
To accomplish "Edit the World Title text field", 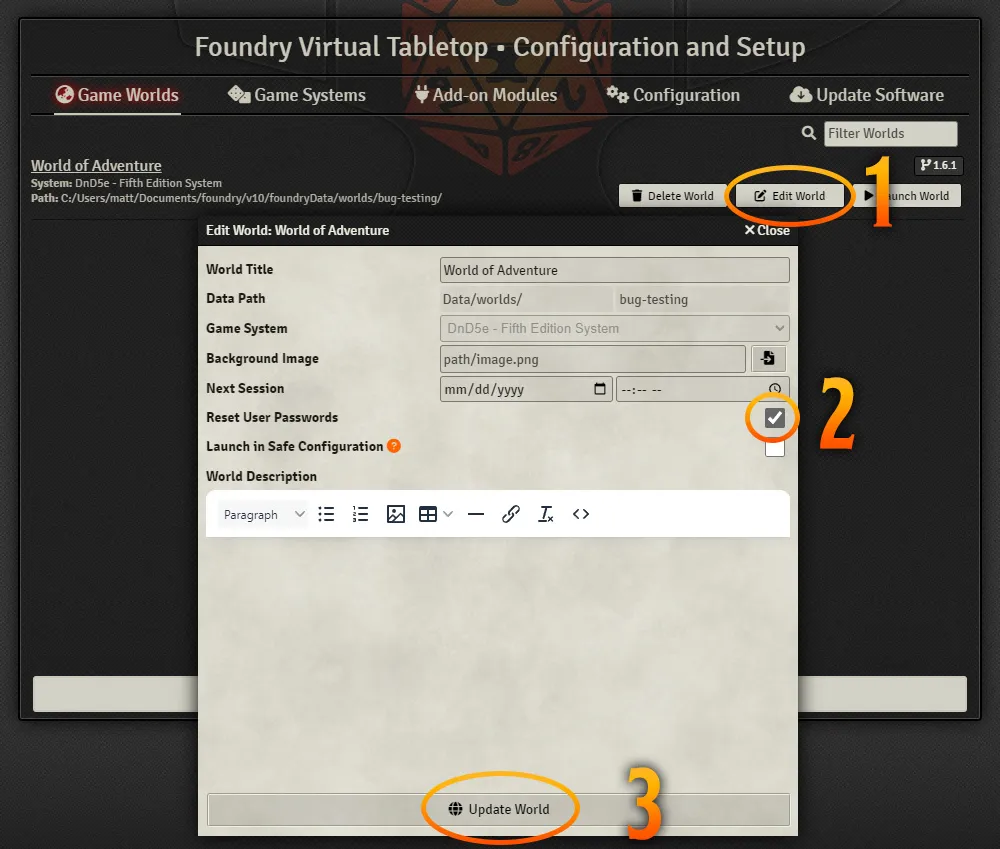I will pos(614,270).
